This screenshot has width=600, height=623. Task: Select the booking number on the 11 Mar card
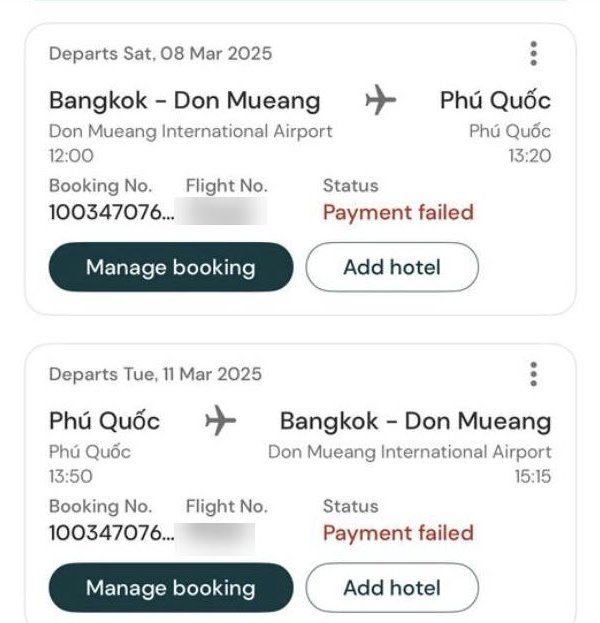[x=110, y=533]
